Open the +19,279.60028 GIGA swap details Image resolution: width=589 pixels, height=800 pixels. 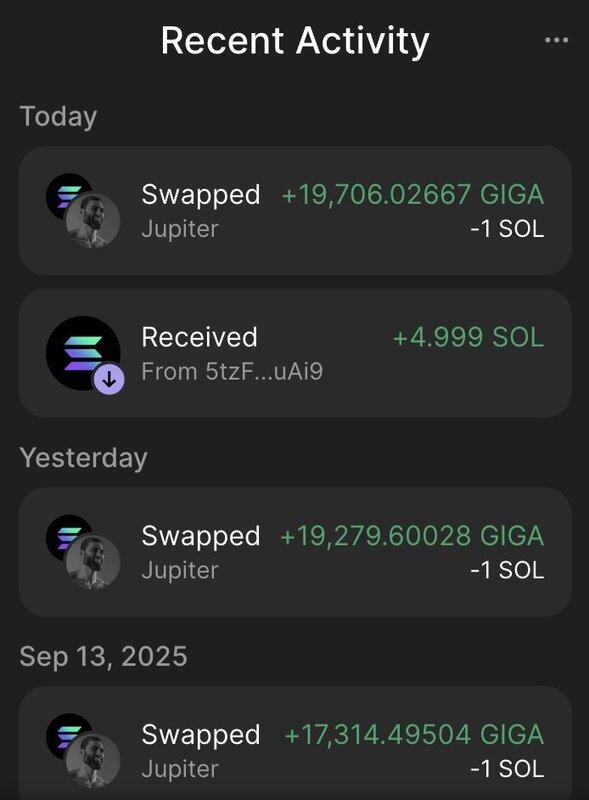coord(295,552)
